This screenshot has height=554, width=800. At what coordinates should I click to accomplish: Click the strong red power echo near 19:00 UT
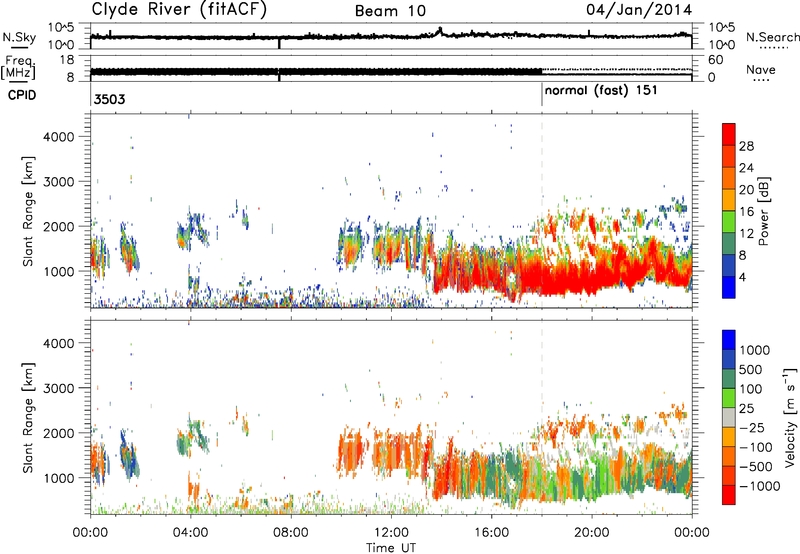pyautogui.click(x=566, y=278)
